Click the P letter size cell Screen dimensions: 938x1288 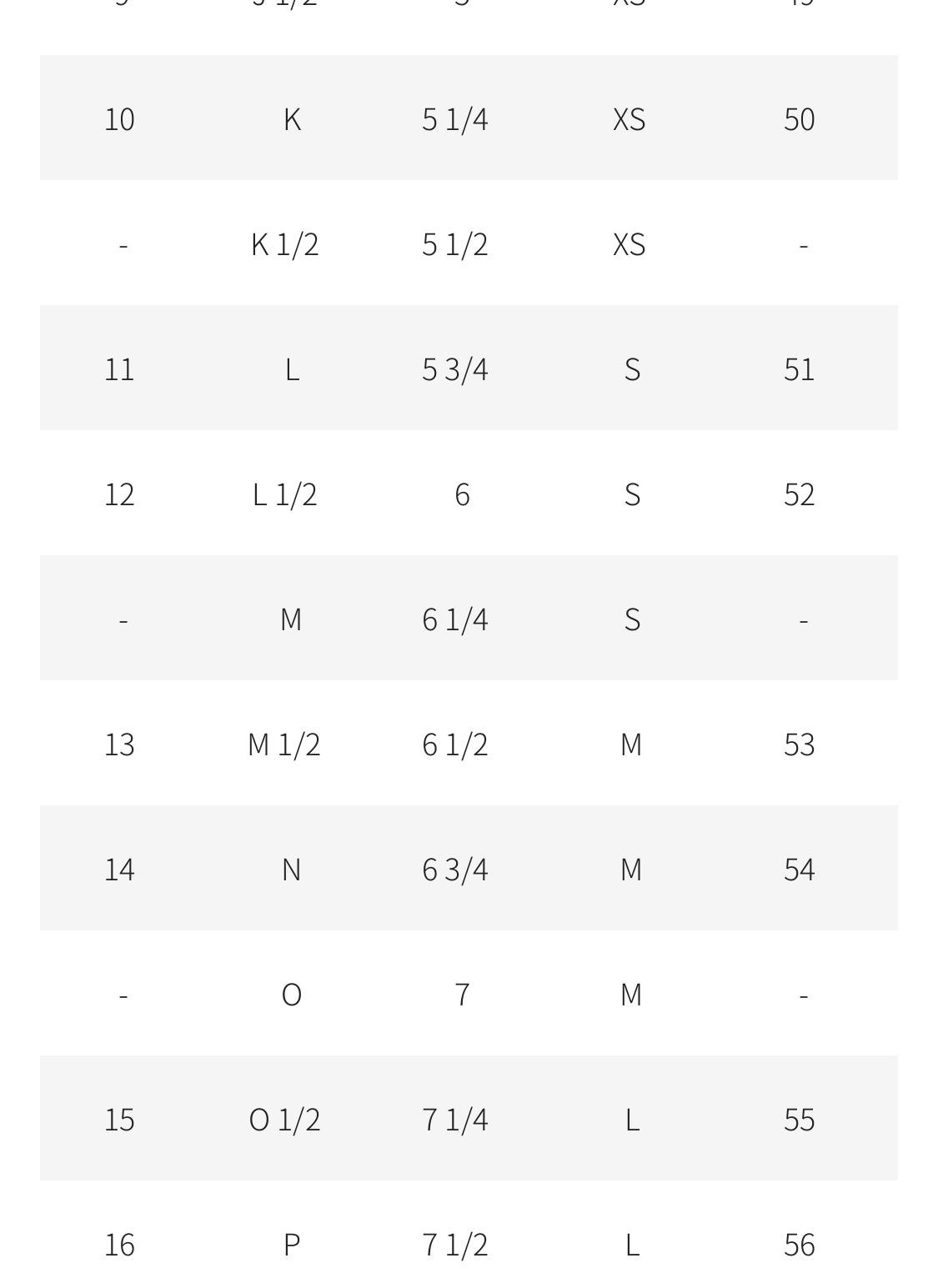292,1245
